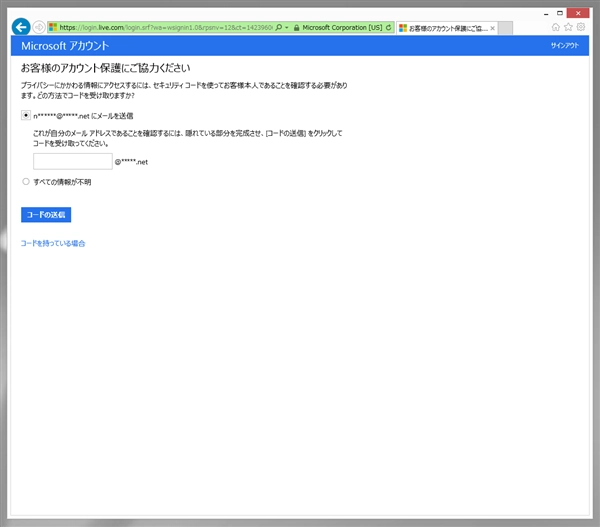Image resolution: width=600 pixels, height=527 pixels.
Task: Maximize the browser window
Action: 560,13
